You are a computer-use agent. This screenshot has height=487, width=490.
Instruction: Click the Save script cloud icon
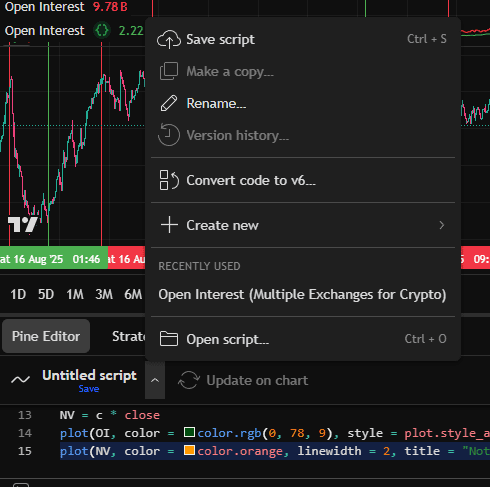[x=169, y=39]
